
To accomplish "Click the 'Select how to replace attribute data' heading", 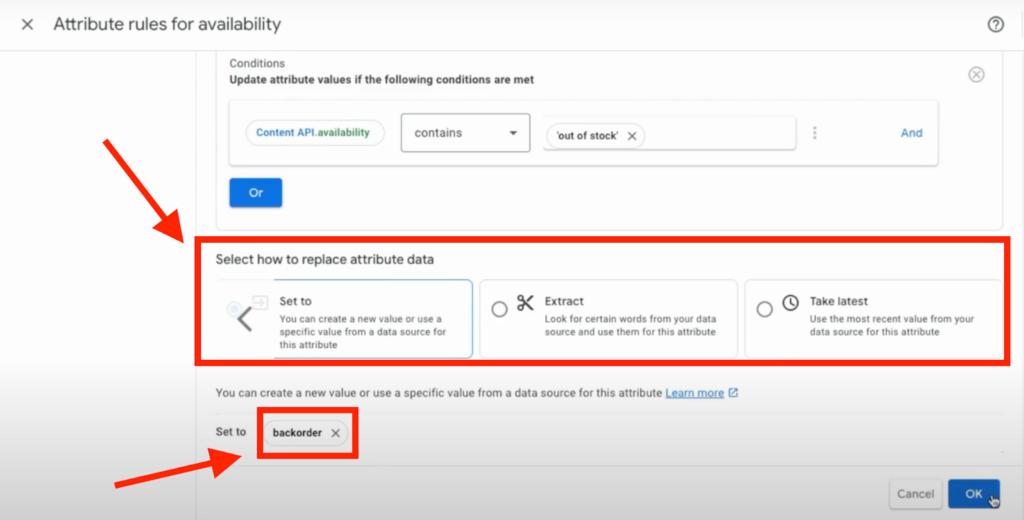I will point(325,259).
